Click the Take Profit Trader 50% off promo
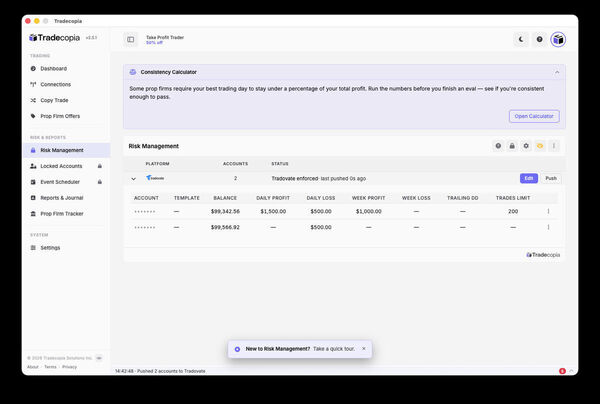Screen dimensions: 600x404 [165, 40]
